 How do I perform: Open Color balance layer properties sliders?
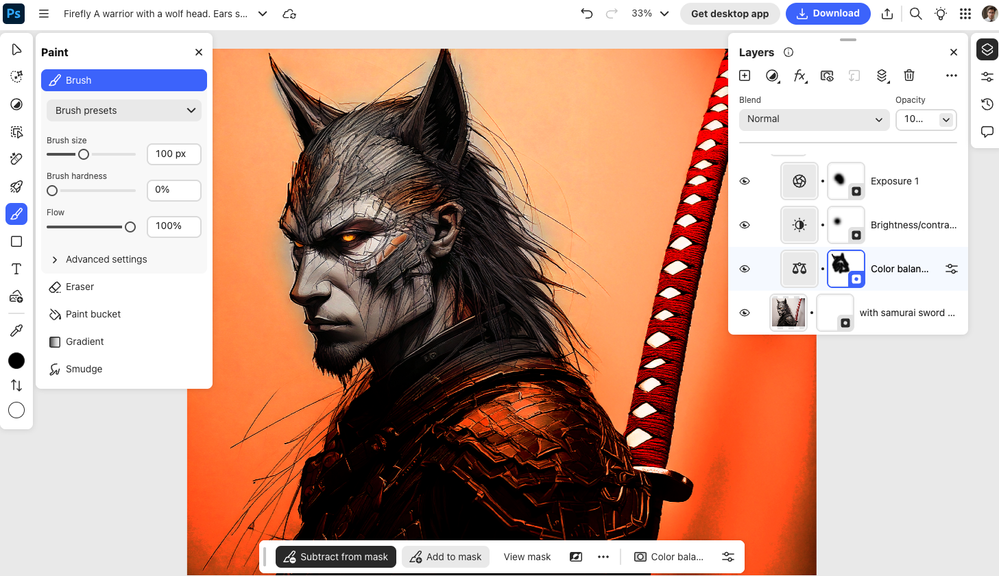[951, 269]
